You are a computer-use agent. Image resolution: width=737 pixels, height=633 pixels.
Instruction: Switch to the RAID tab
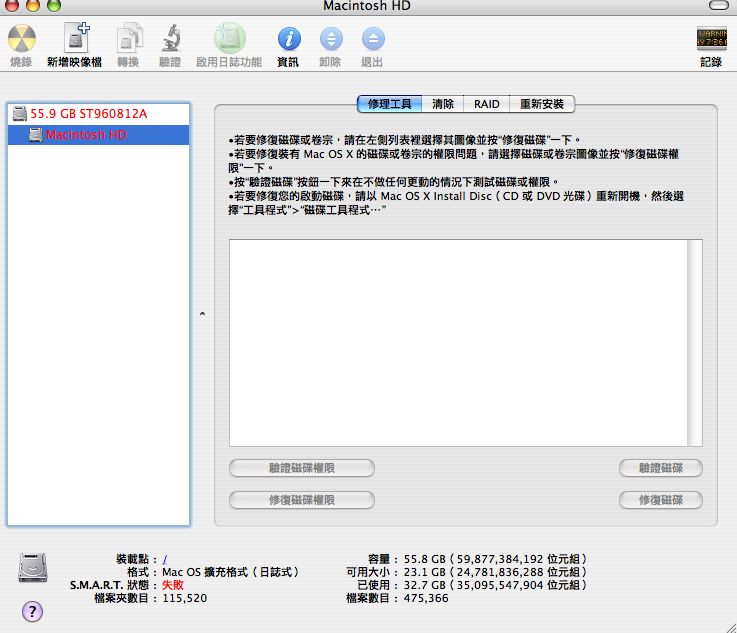point(486,104)
